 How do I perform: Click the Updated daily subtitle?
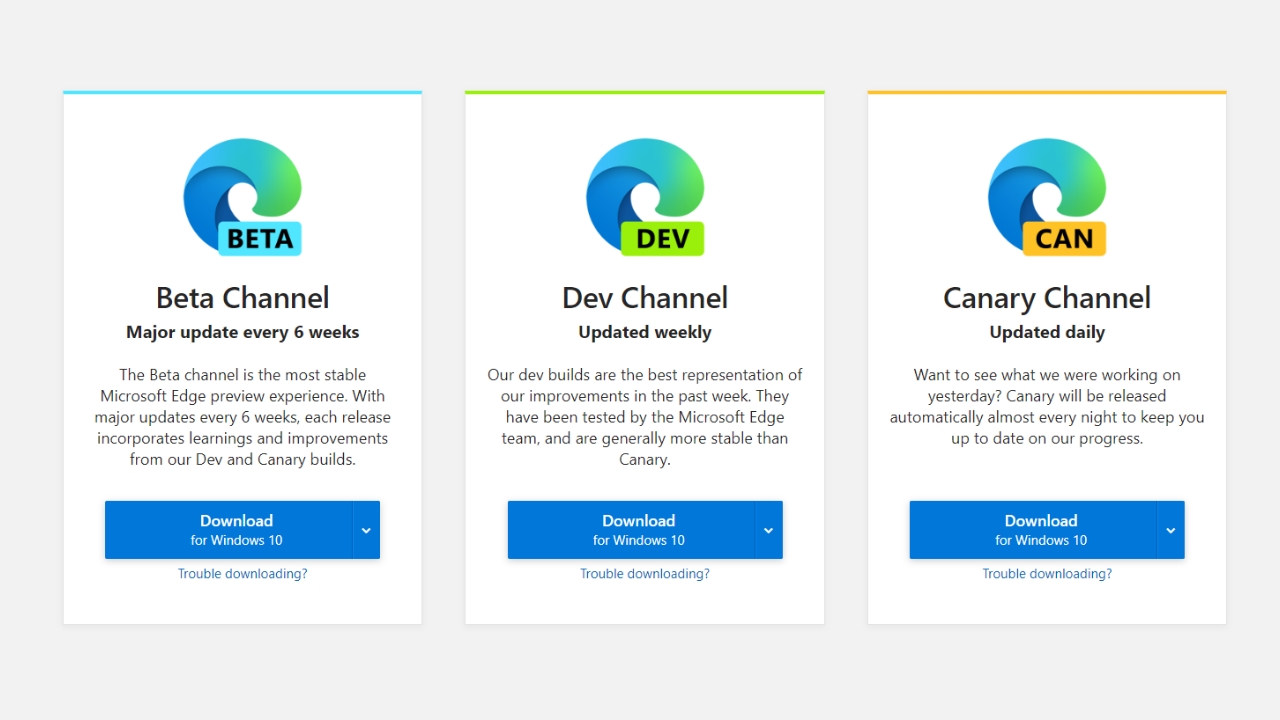tap(1047, 332)
